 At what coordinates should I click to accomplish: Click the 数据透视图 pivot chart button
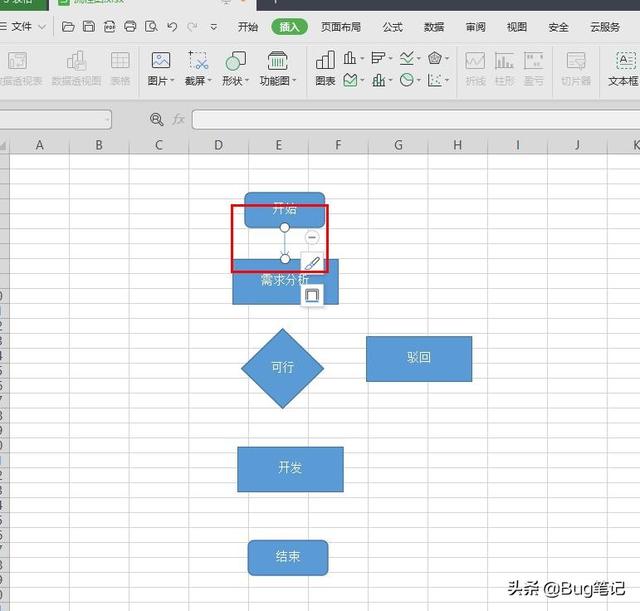point(76,69)
